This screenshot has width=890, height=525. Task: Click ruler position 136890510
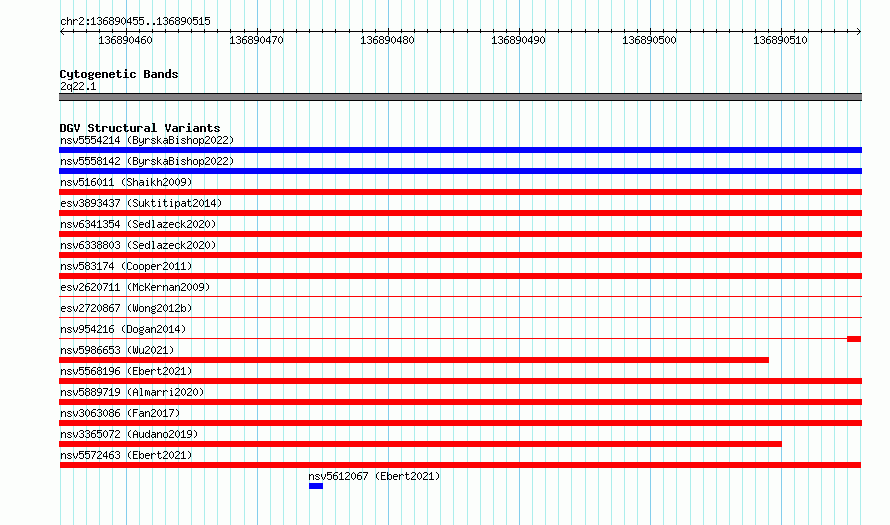point(780,40)
